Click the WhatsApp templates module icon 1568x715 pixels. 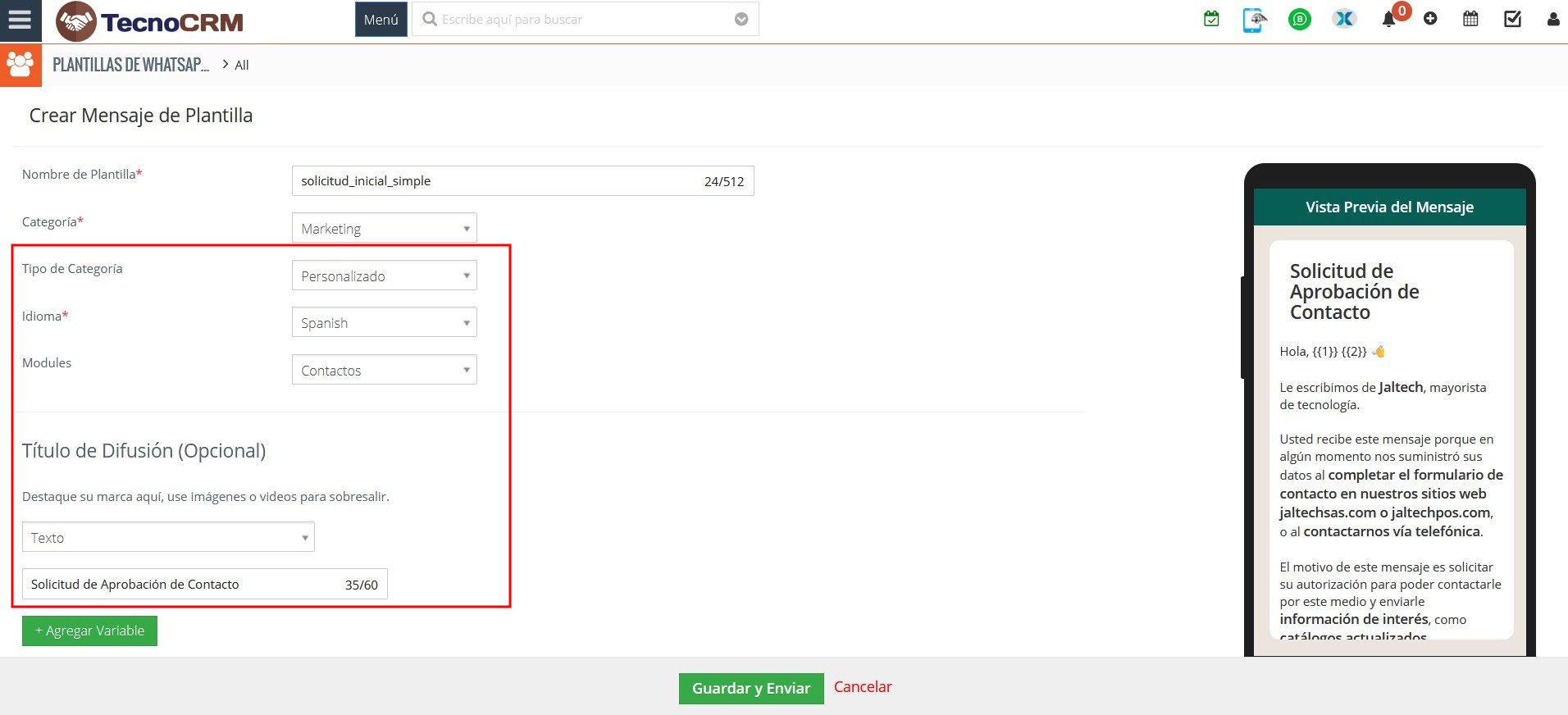point(21,65)
